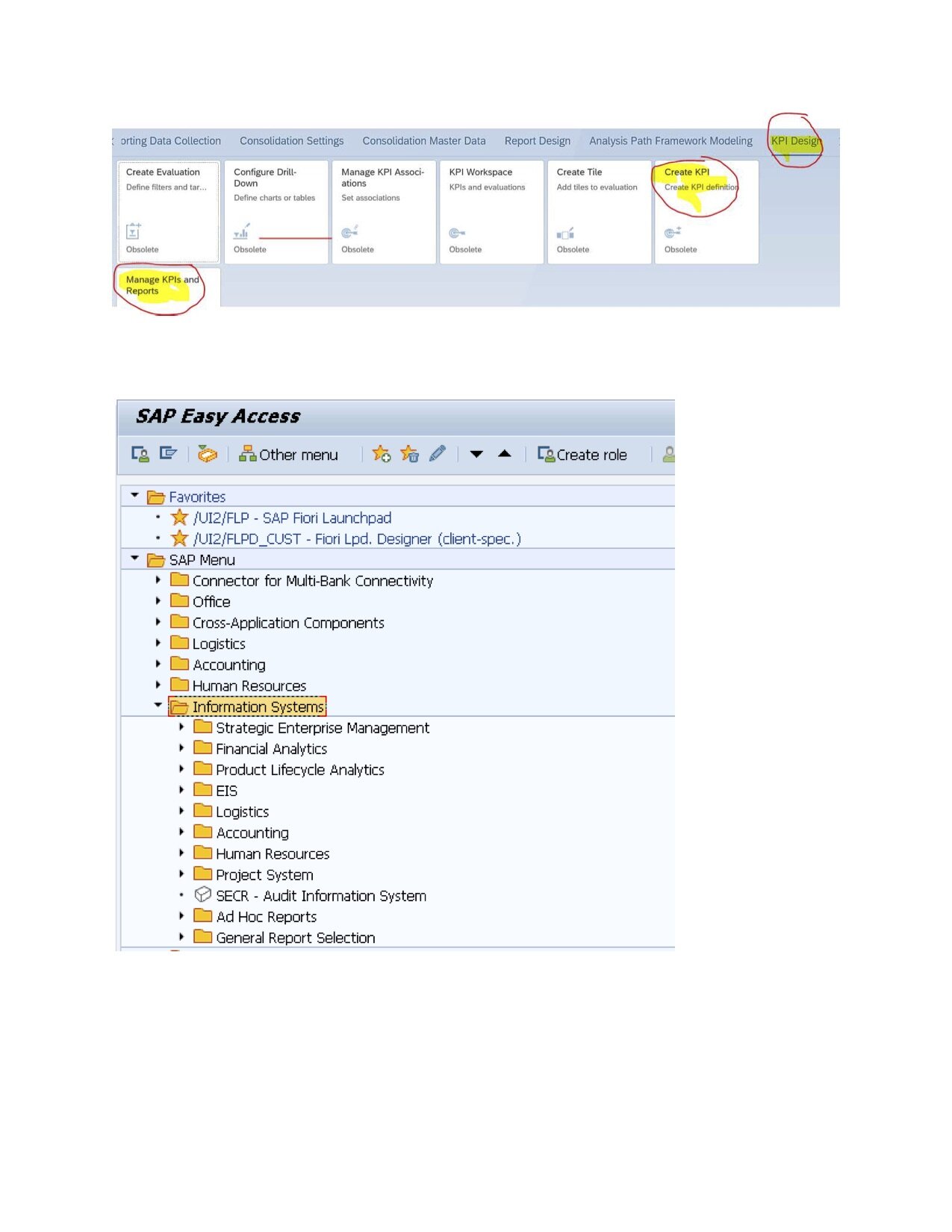Image resolution: width=952 pixels, height=1232 pixels.
Task: Open the Configure Drill-Down tile
Action: pyautogui.click(x=276, y=212)
